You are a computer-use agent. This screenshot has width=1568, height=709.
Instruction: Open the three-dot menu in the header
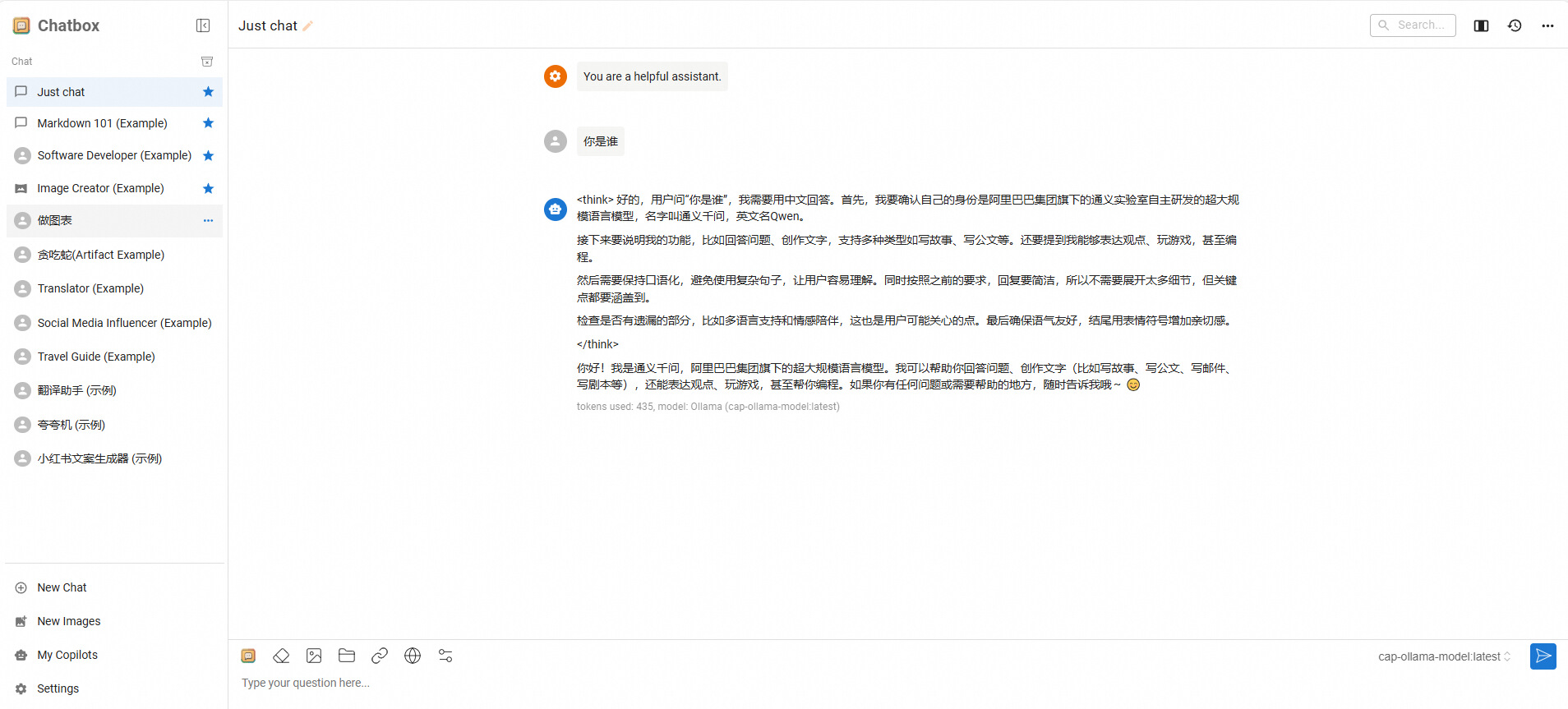(x=1547, y=25)
